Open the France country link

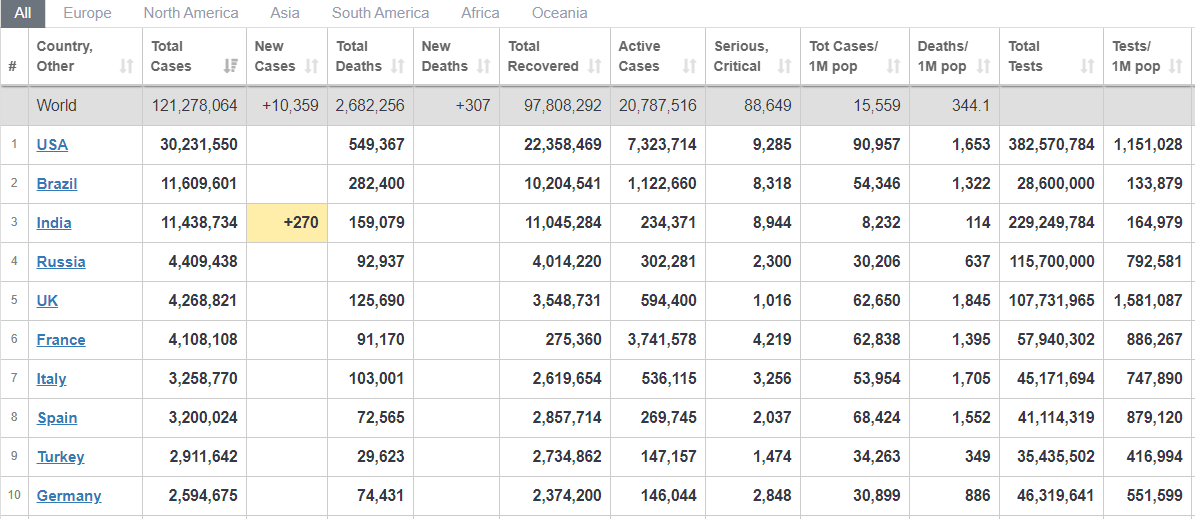tap(61, 339)
